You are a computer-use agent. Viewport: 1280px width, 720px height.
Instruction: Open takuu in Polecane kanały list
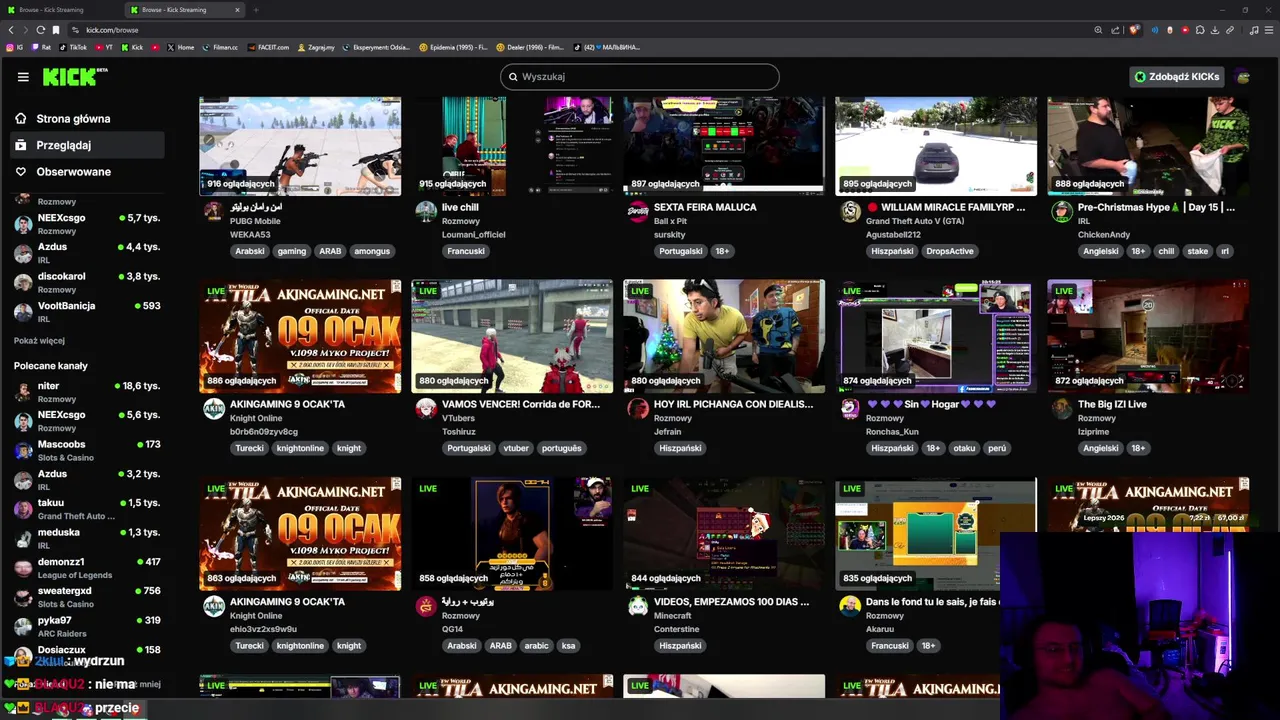[87, 509]
